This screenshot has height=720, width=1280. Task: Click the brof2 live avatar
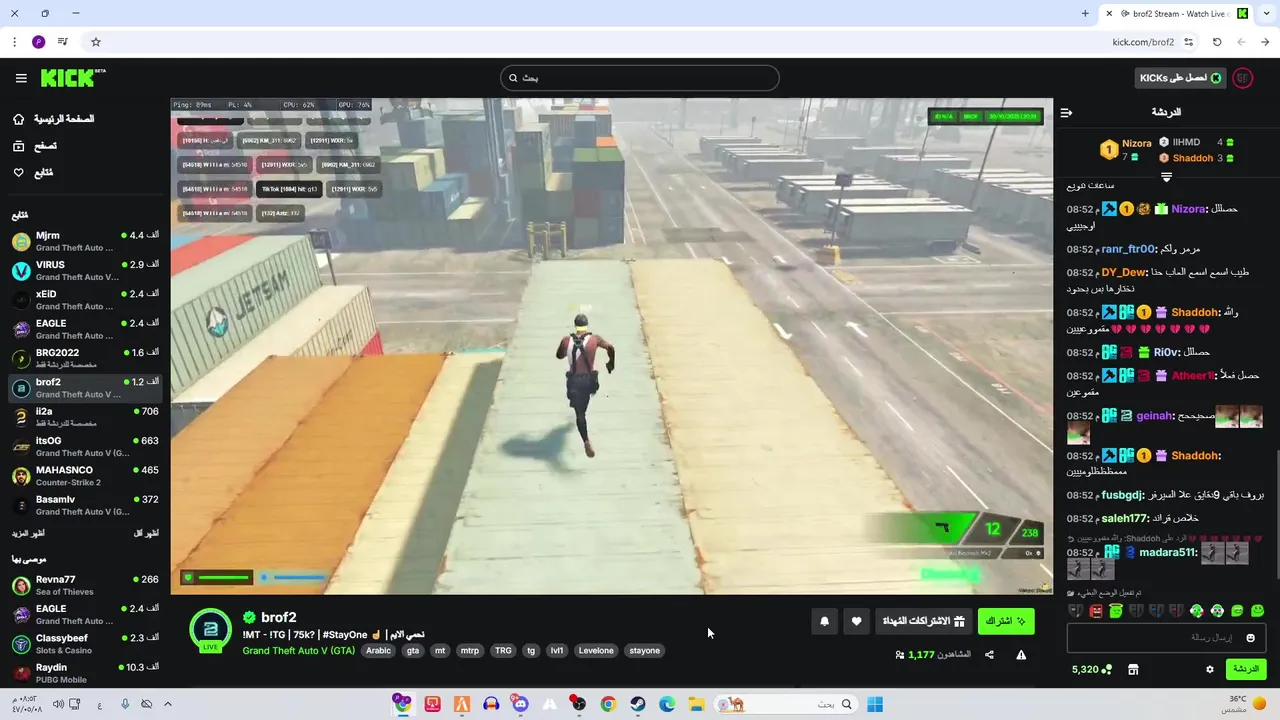tap(210, 630)
